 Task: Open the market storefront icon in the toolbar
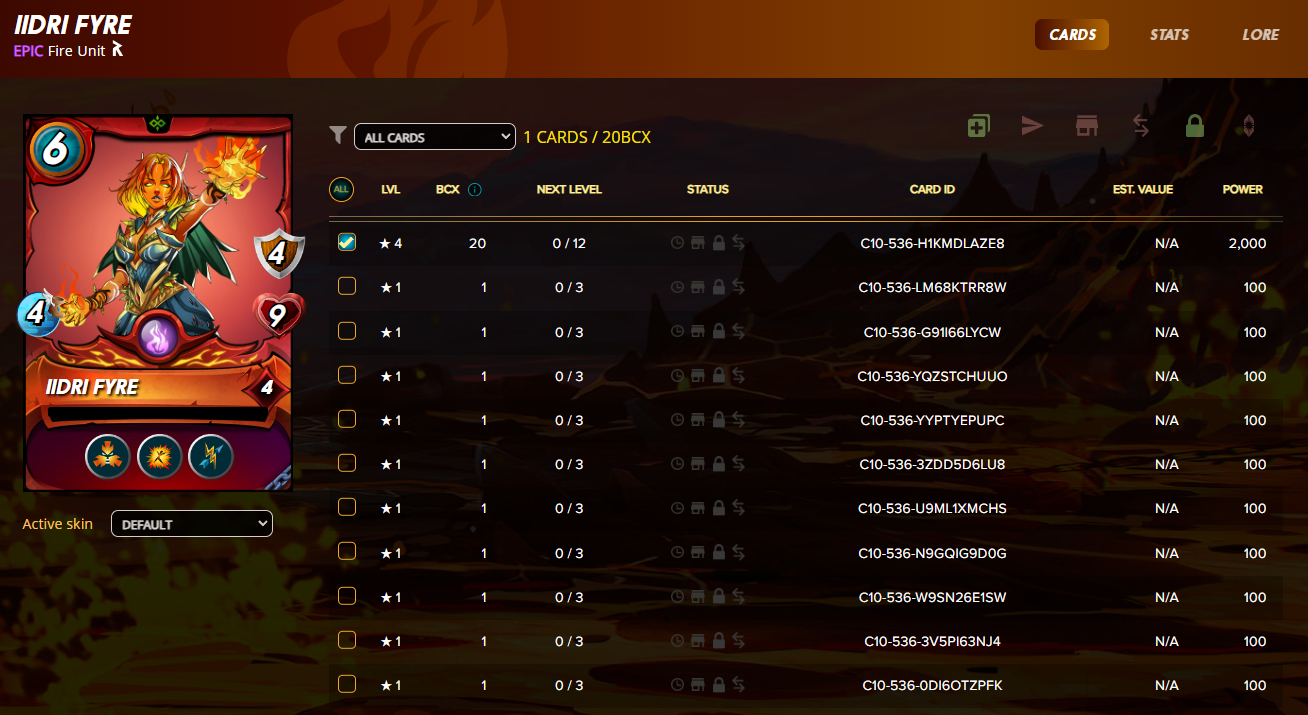tap(1087, 126)
